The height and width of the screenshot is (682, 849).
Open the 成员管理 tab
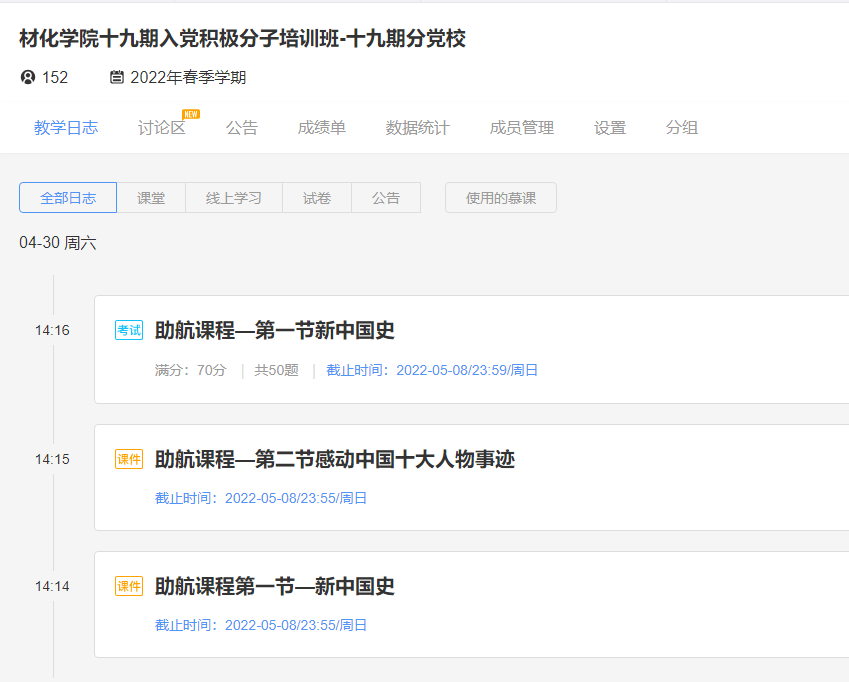tap(521, 128)
